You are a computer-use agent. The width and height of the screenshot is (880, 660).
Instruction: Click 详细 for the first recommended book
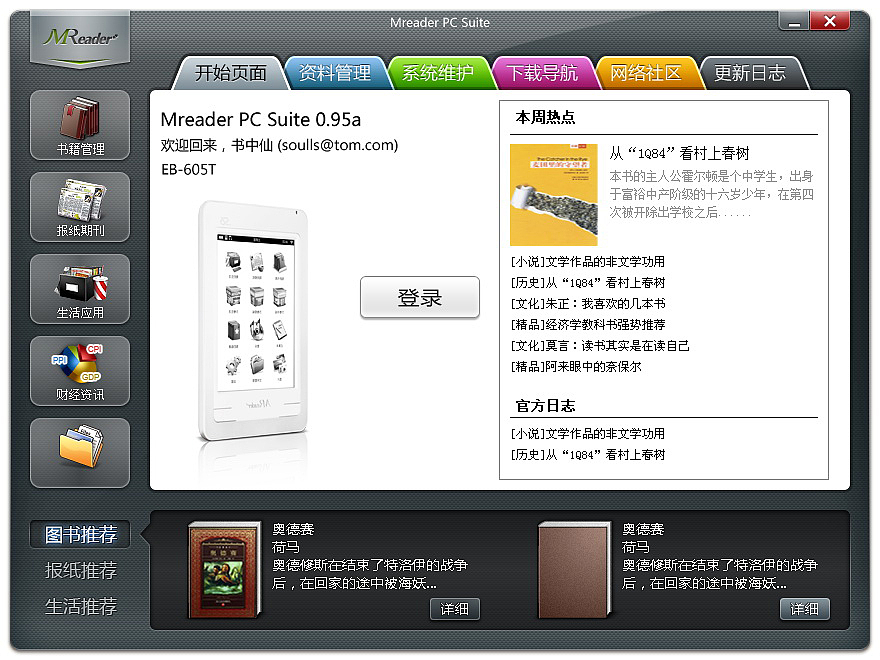coord(455,609)
